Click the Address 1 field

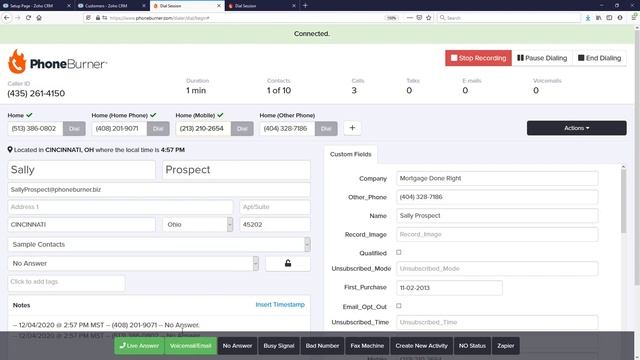[x=120, y=207]
